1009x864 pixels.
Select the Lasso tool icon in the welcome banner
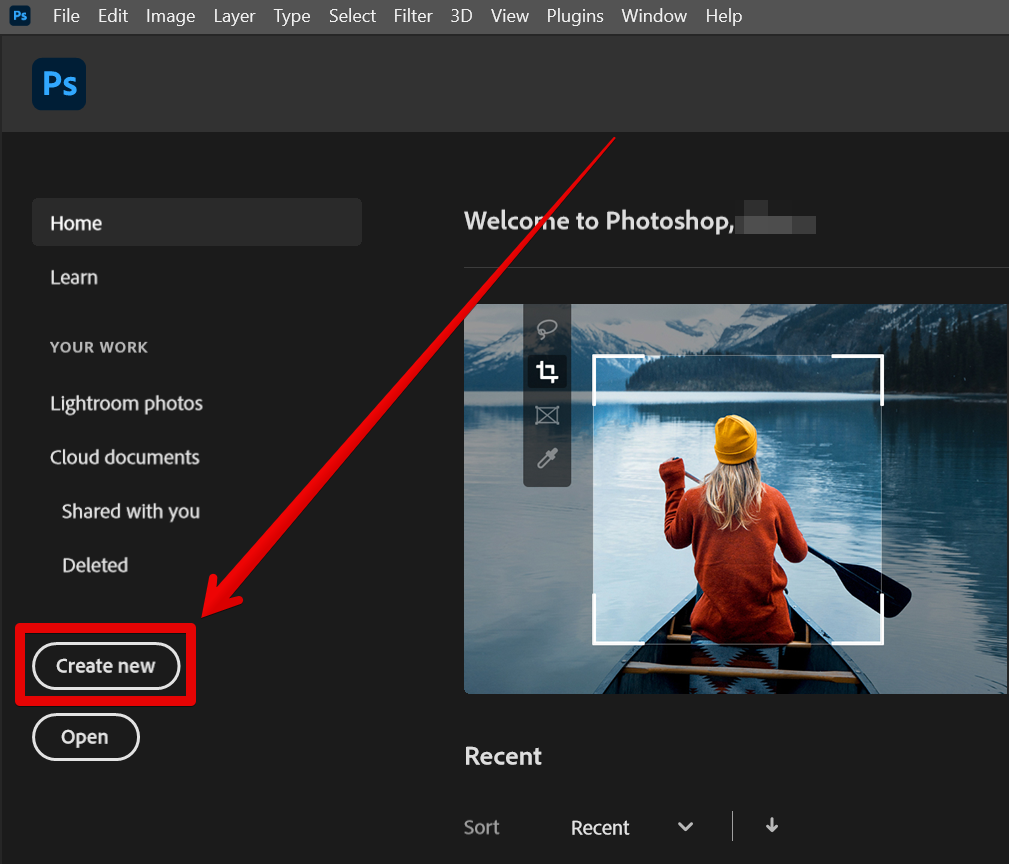pyautogui.click(x=547, y=329)
